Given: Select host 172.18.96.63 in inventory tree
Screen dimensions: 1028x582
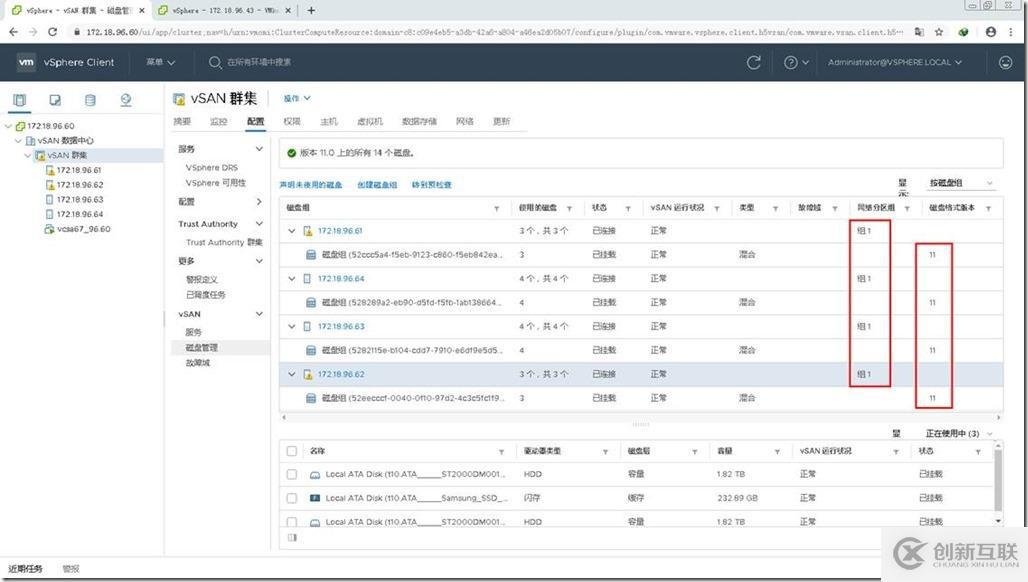Looking at the screenshot, I should [80, 199].
